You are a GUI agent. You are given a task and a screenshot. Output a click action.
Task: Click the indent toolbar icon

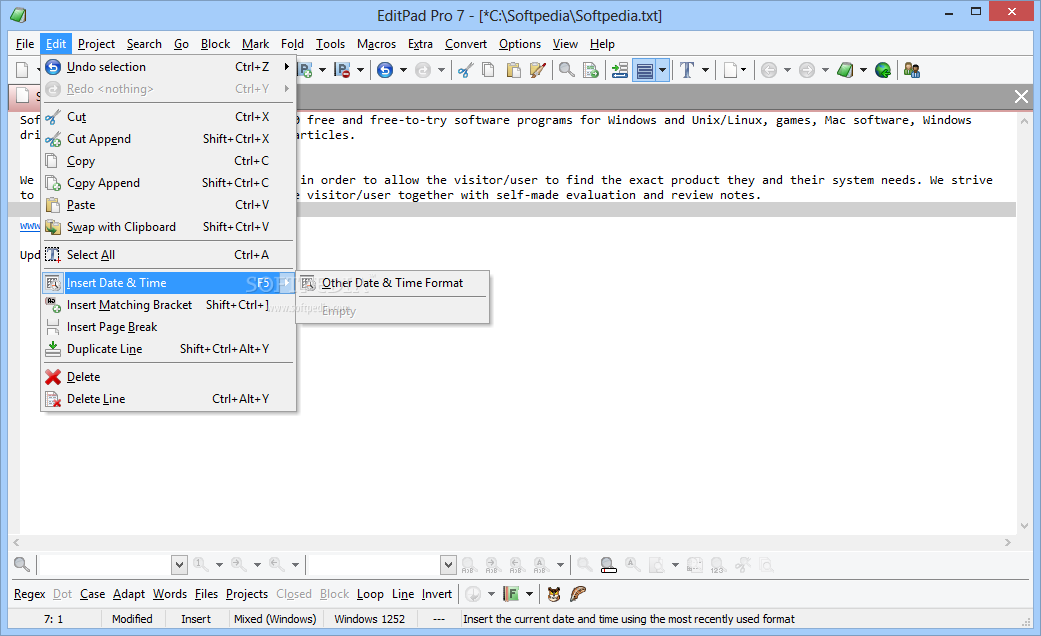point(619,70)
